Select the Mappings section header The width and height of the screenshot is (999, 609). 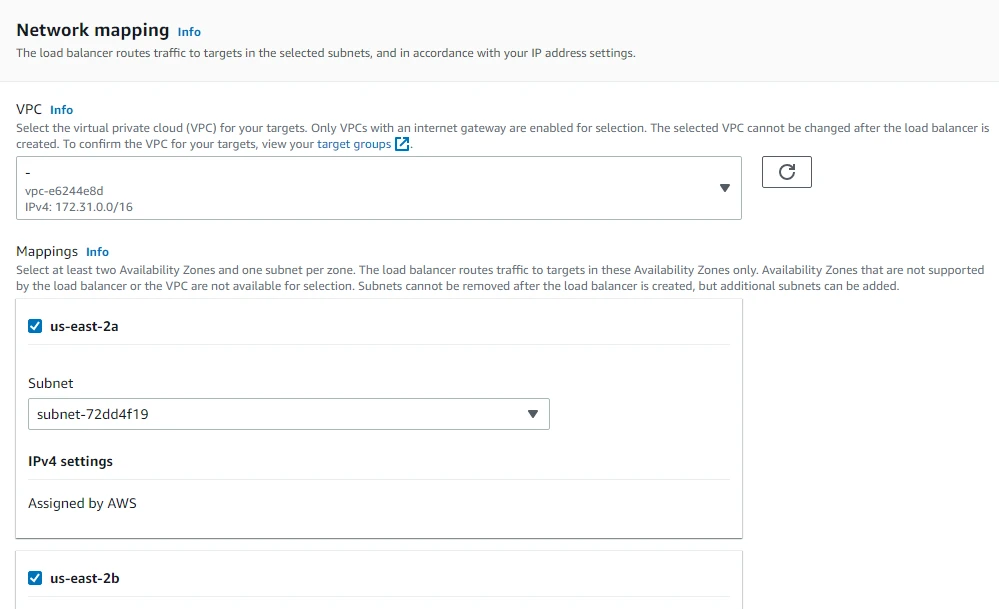pyautogui.click(x=48, y=251)
